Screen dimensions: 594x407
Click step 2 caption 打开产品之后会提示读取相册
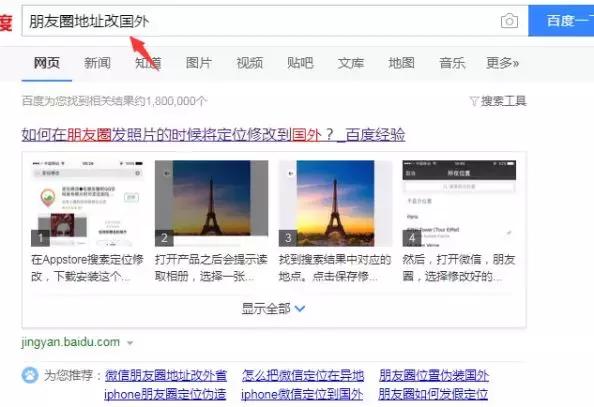coord(211,268)
